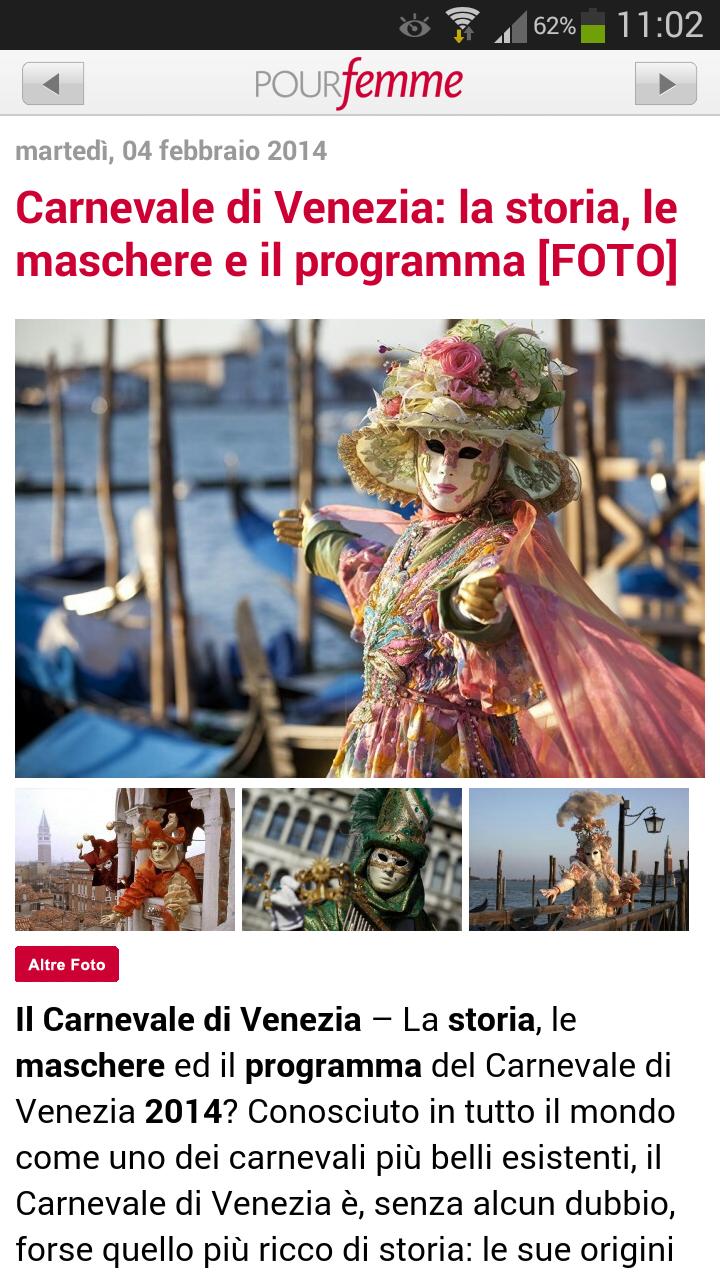
Task: View main photo of pink-costumed masquerader
Action: pyautogui.click(x=360, y=548)
